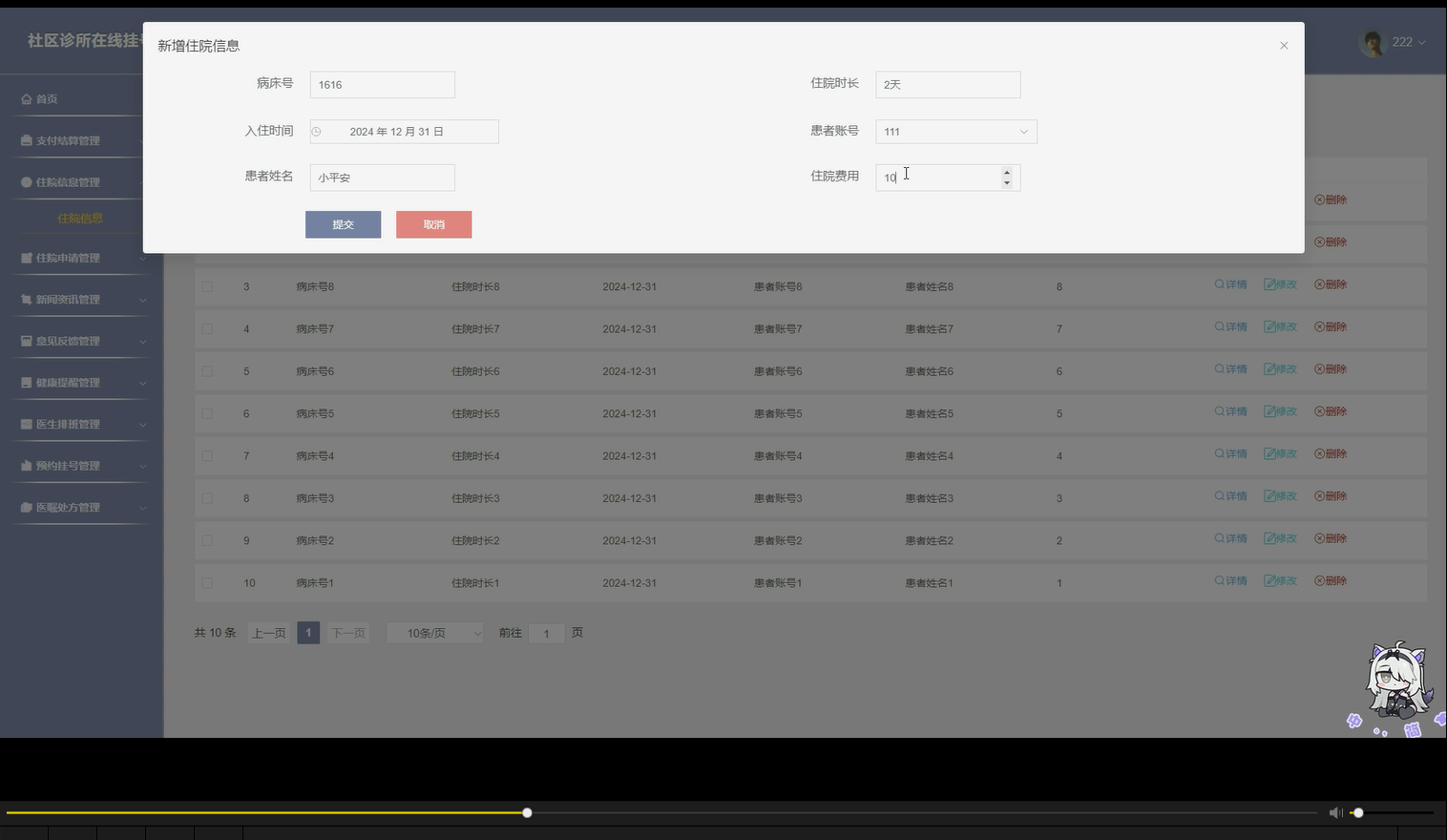Tick checkbox for row 病床号7
This screenshot has width=1447, height=840.
click(x=207, y=328)
